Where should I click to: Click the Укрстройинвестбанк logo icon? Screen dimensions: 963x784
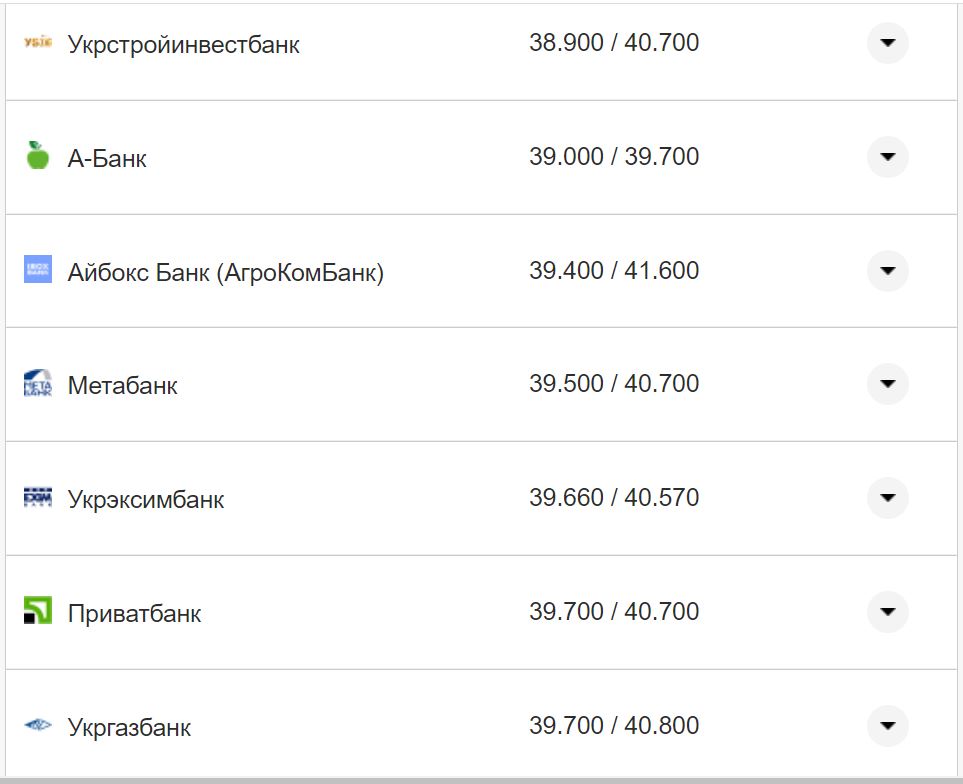point(37,42)
